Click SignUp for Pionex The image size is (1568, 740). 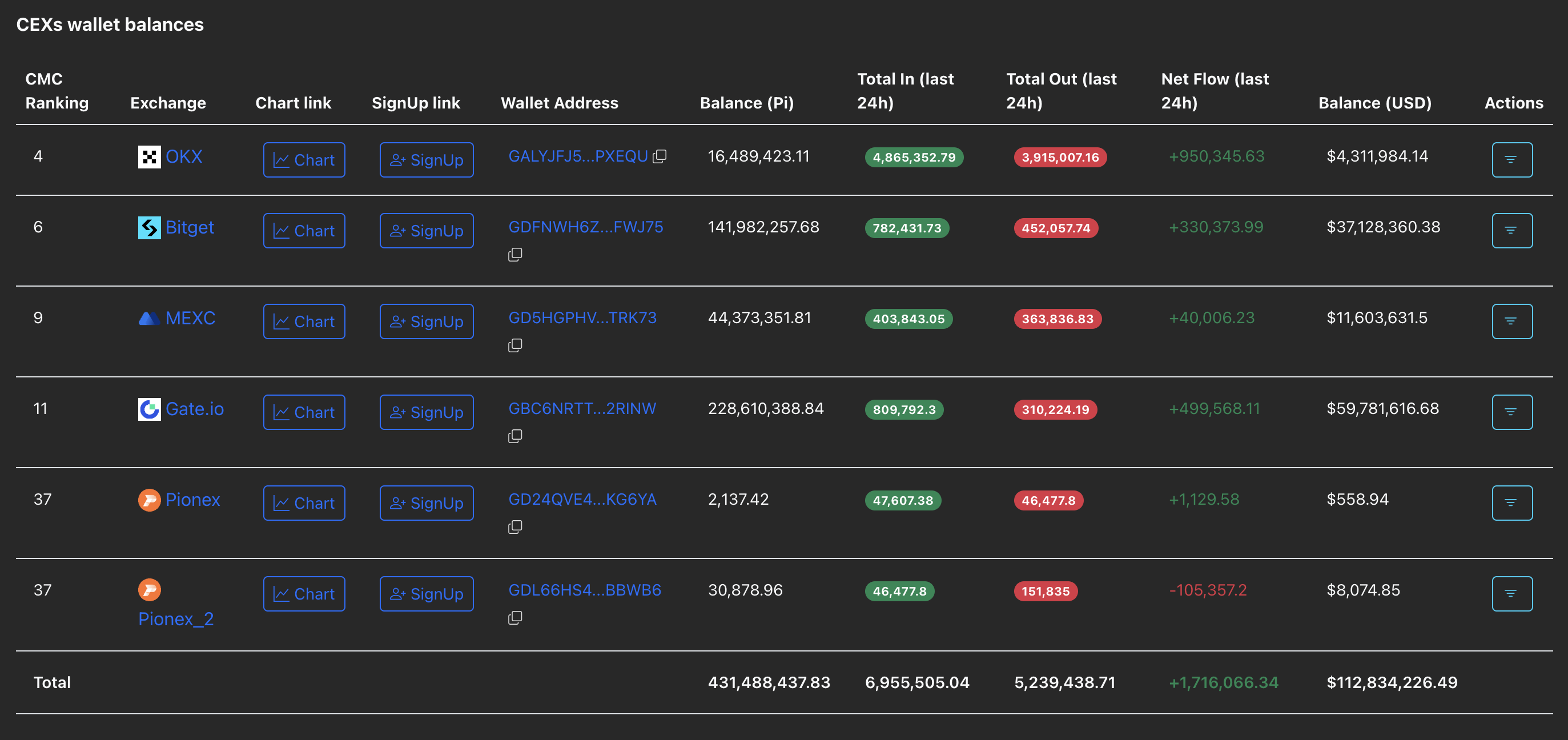426,502
